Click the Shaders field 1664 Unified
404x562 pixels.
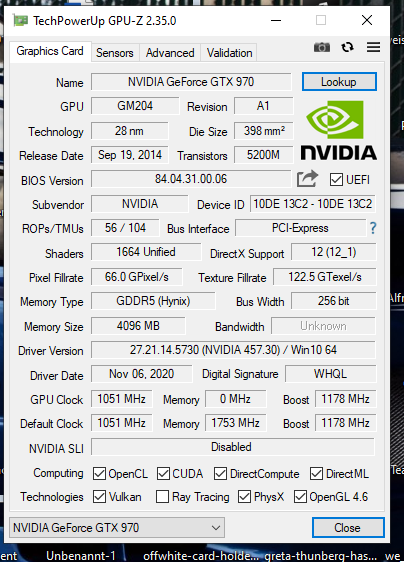click(x=146, y=252)
